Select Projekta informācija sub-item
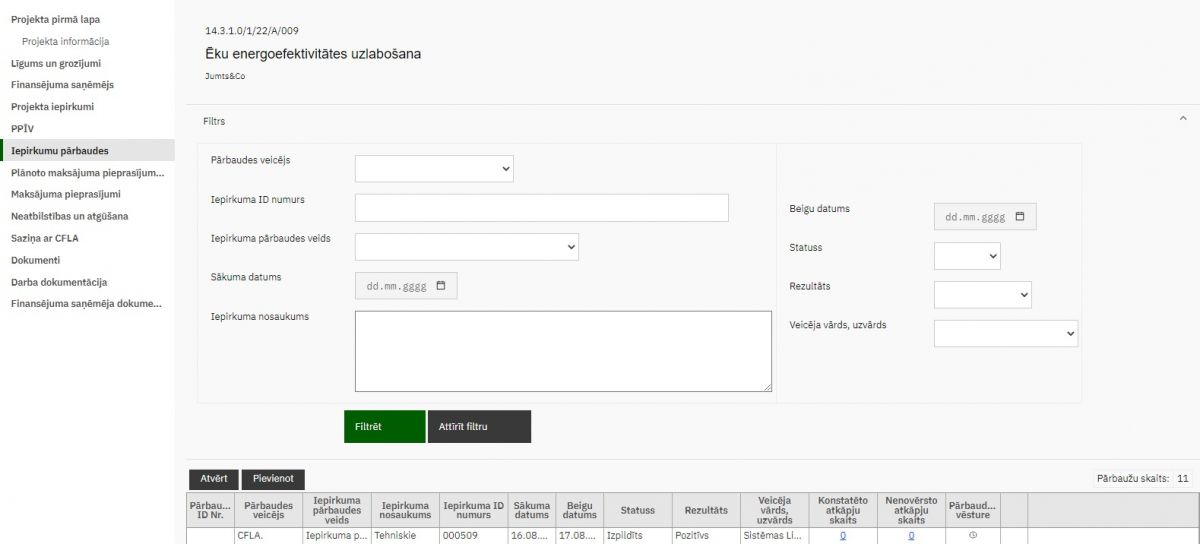1200x544 pixels. (x=65, y=41)
